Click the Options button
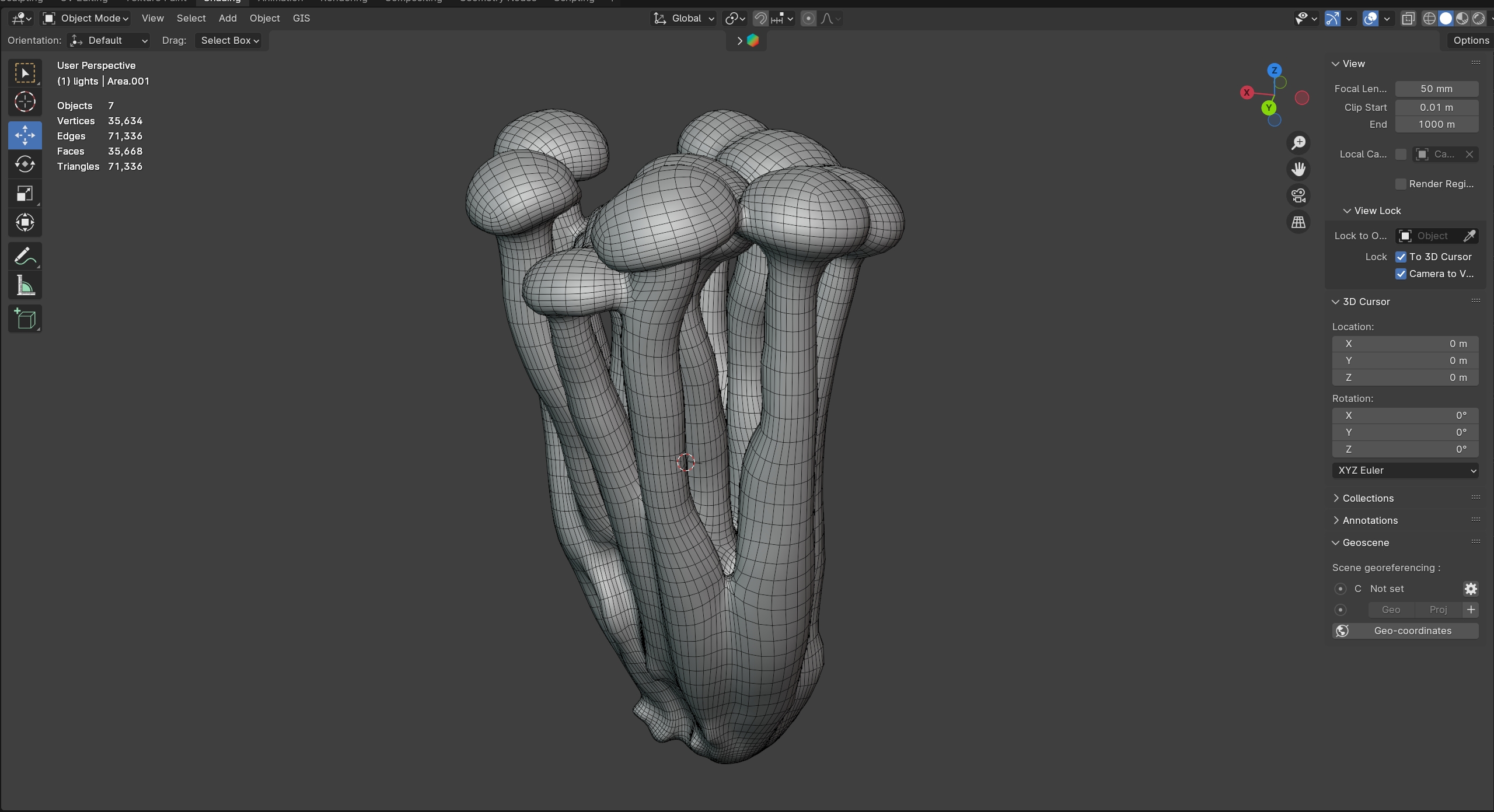This screenshot has width=1494, height=812. tap(1471, 40)
